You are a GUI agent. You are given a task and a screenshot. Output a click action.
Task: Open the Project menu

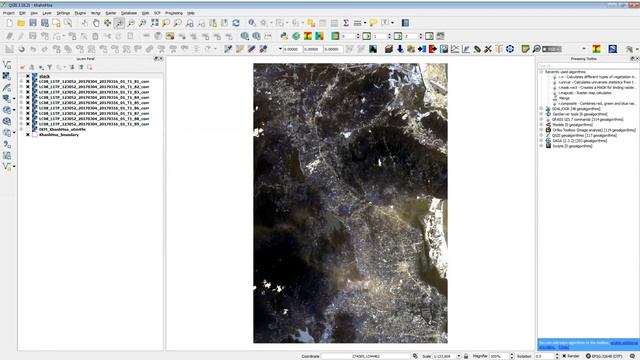click(x=9, y=13)
